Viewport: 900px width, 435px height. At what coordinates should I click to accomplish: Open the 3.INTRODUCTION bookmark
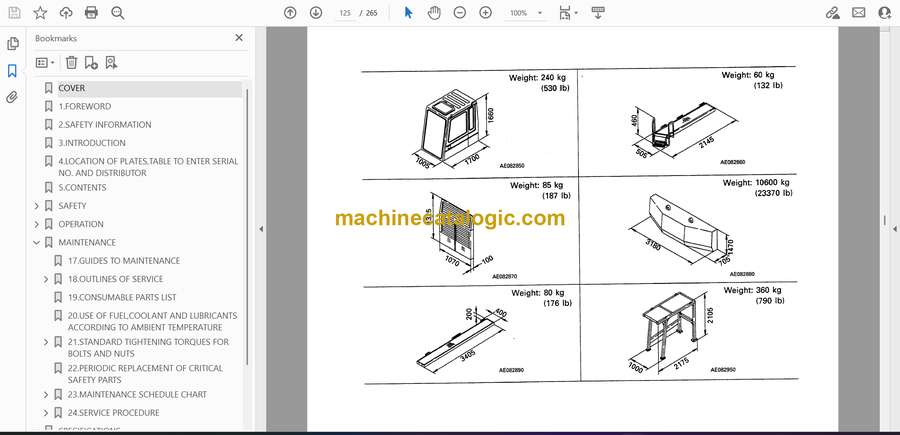tap(92, 143)
